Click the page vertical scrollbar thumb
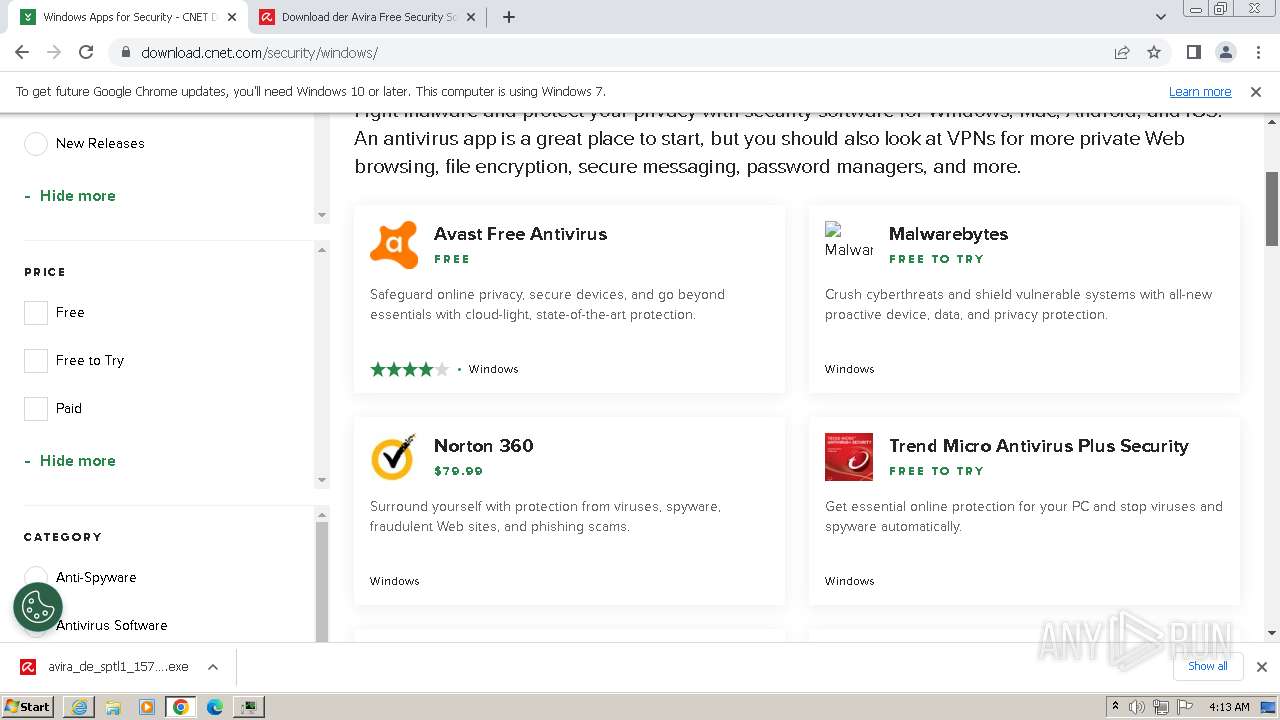The width and height of the screenshot is (1280, 720). [x=1272, y=208]
